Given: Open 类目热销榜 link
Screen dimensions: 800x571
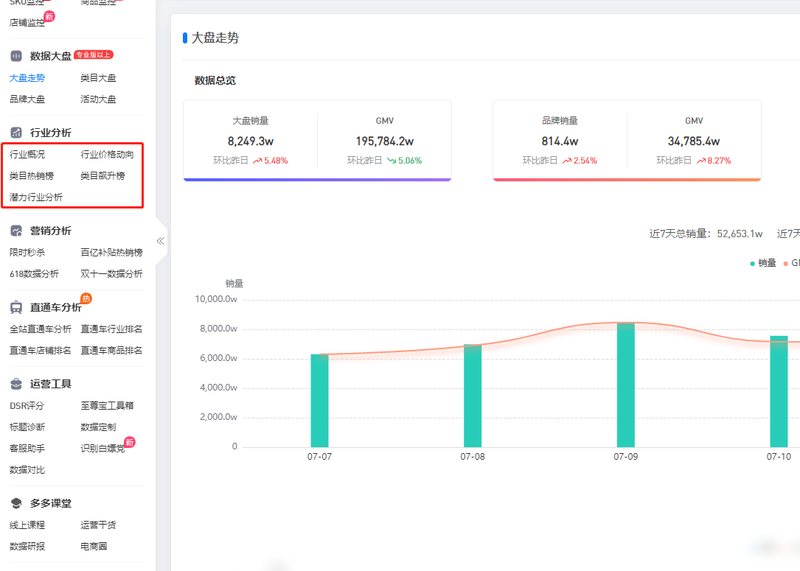Looking at the screenshot, I should (x=32, y=176).
